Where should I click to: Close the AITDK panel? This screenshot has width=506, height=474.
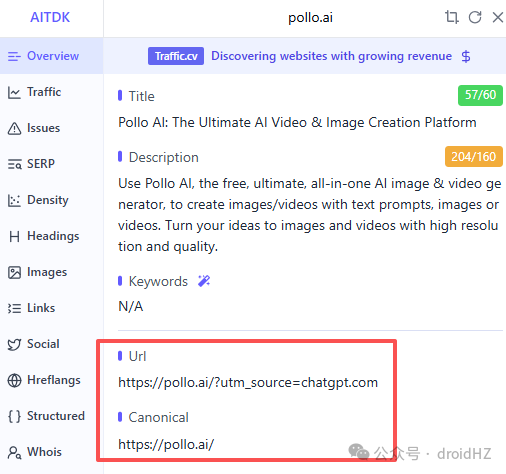[x=498, y=17]
